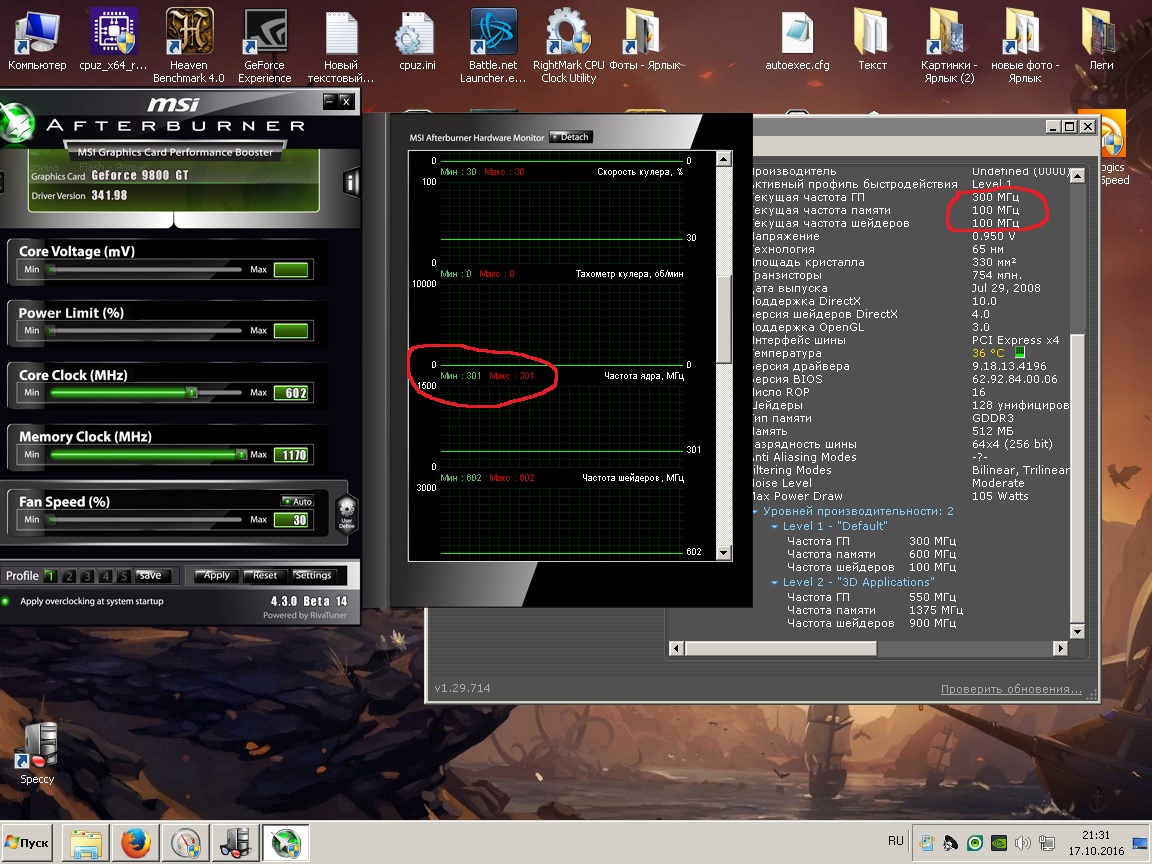
Task: Collapse the 'Уровней производительности' tree node
Action: coord(756,511)
